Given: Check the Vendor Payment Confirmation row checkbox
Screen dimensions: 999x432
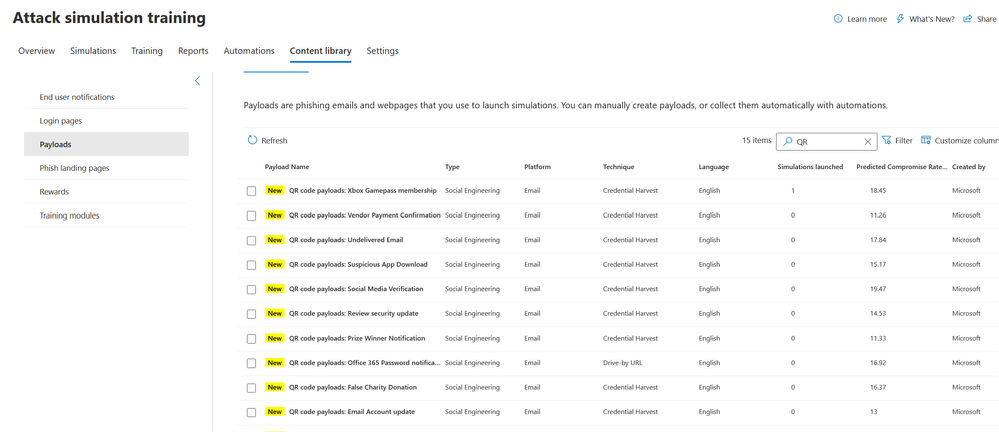Looking at the screenshot, I should click(x=252, y=216).
